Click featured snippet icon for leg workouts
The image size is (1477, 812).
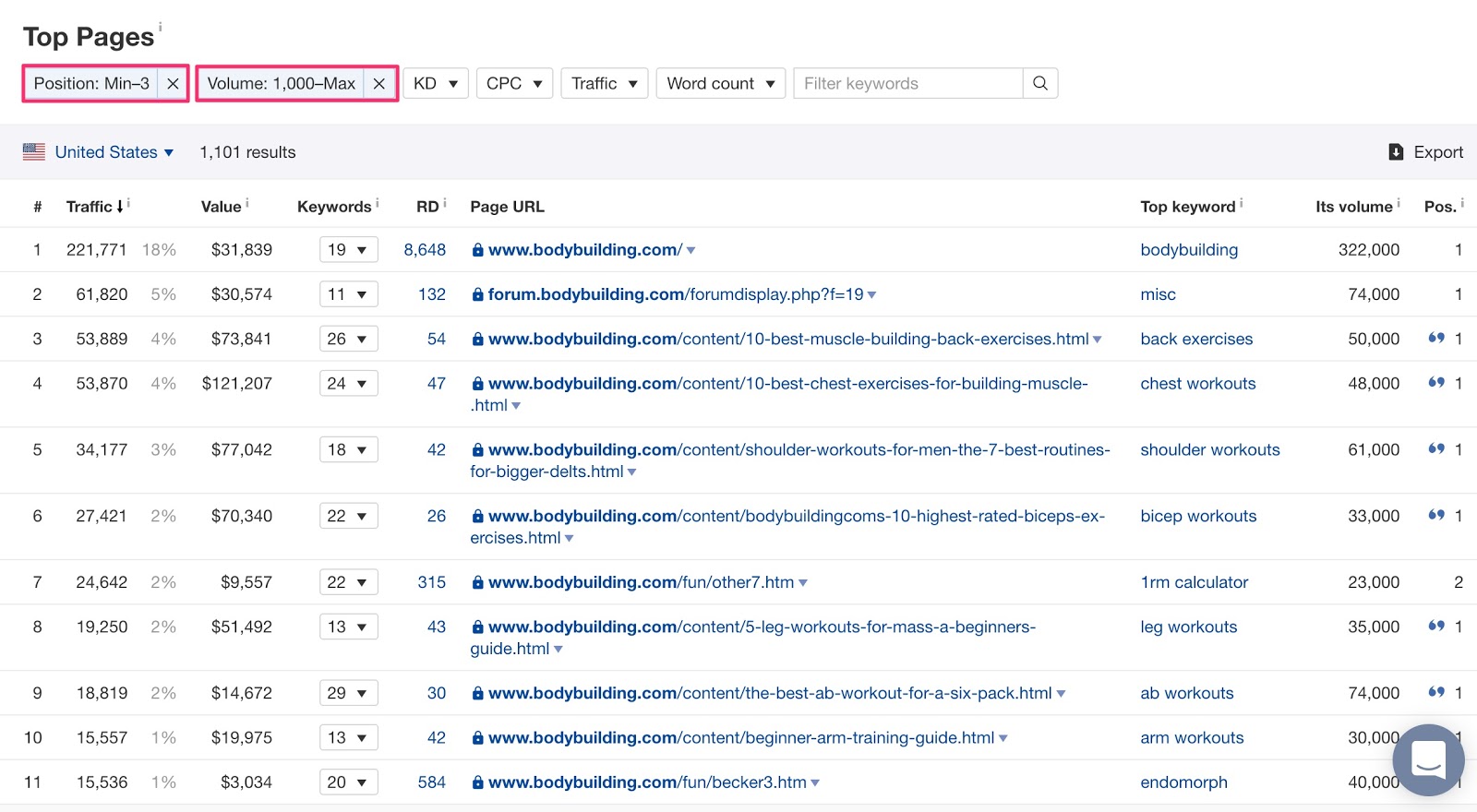click(x=1436, y=626)
